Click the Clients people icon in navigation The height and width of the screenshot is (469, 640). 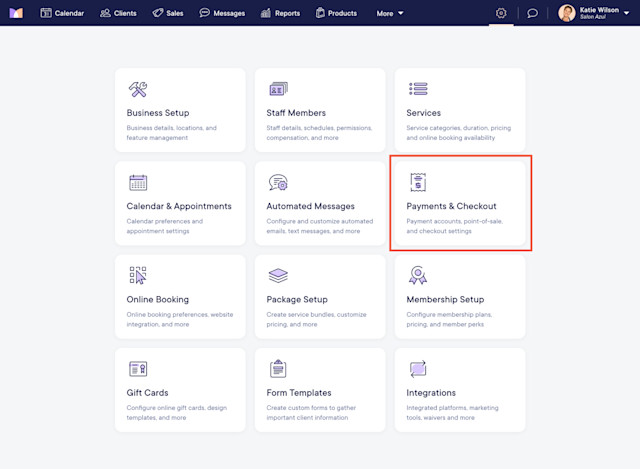pyautogui.click(x=105, y=13)
